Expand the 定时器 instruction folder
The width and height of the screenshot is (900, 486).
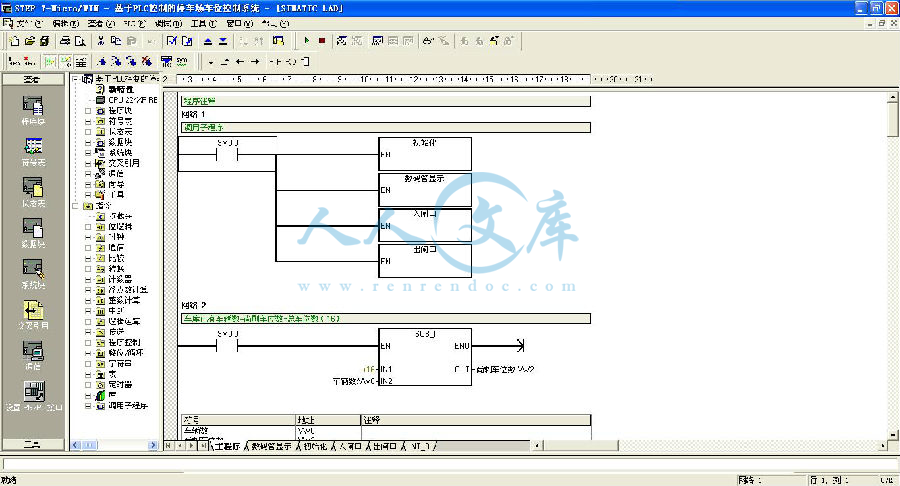(88, 384)
